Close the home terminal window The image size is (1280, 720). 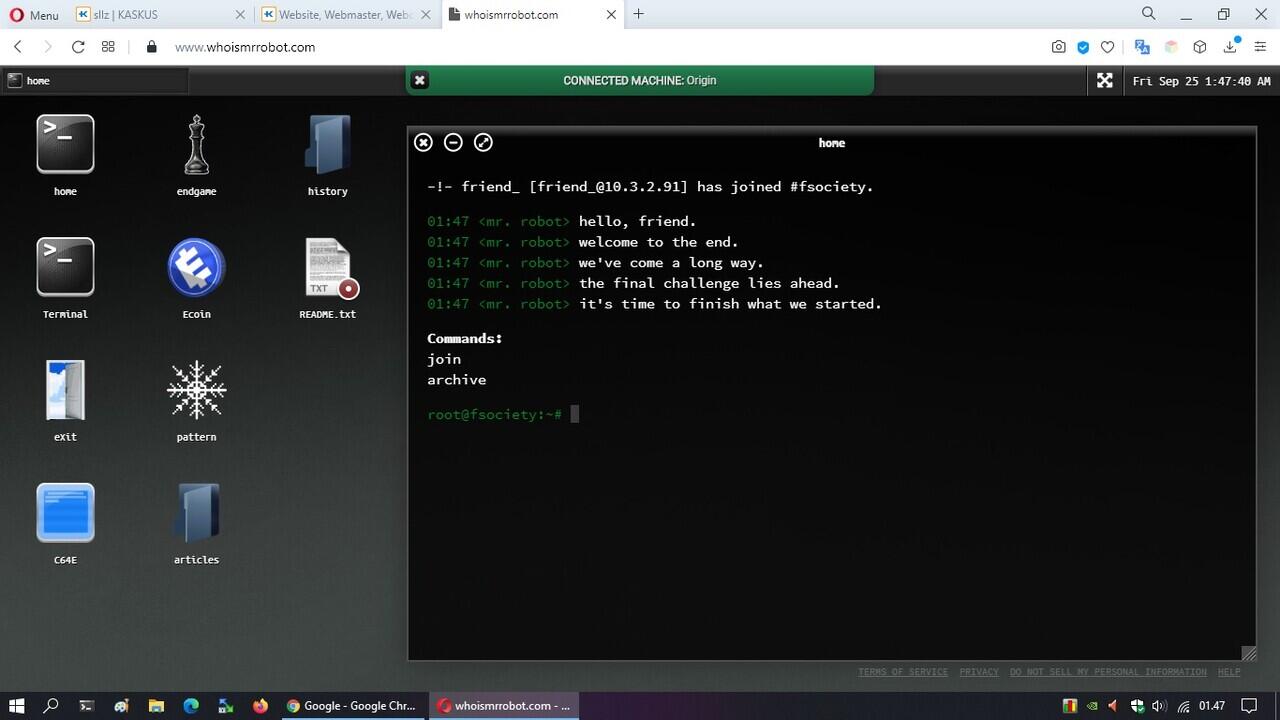(424, 143)
